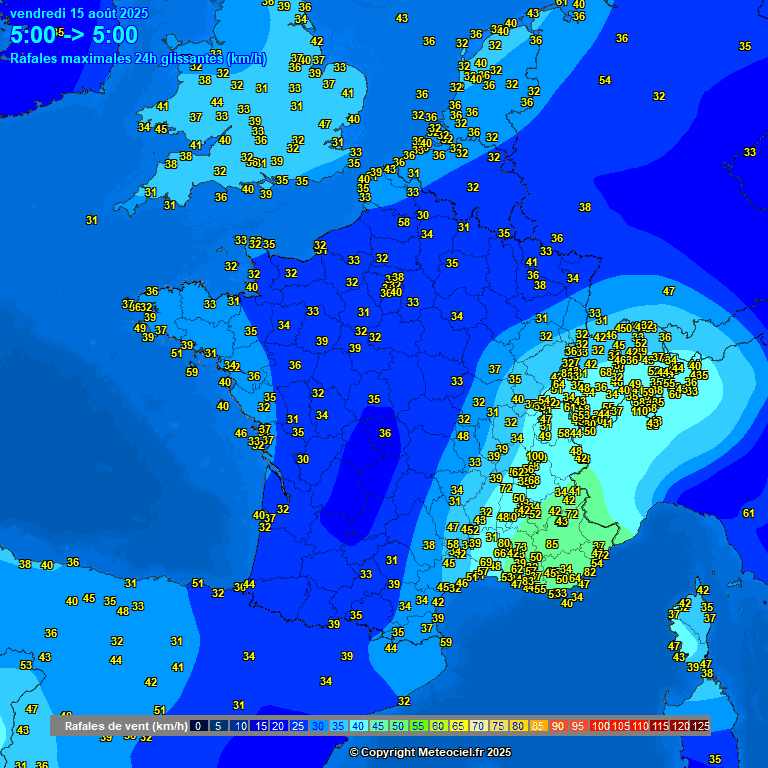
Task: Select the 85 km/h legend swatch
Action: pyautogui.click(x=538, y=726)
